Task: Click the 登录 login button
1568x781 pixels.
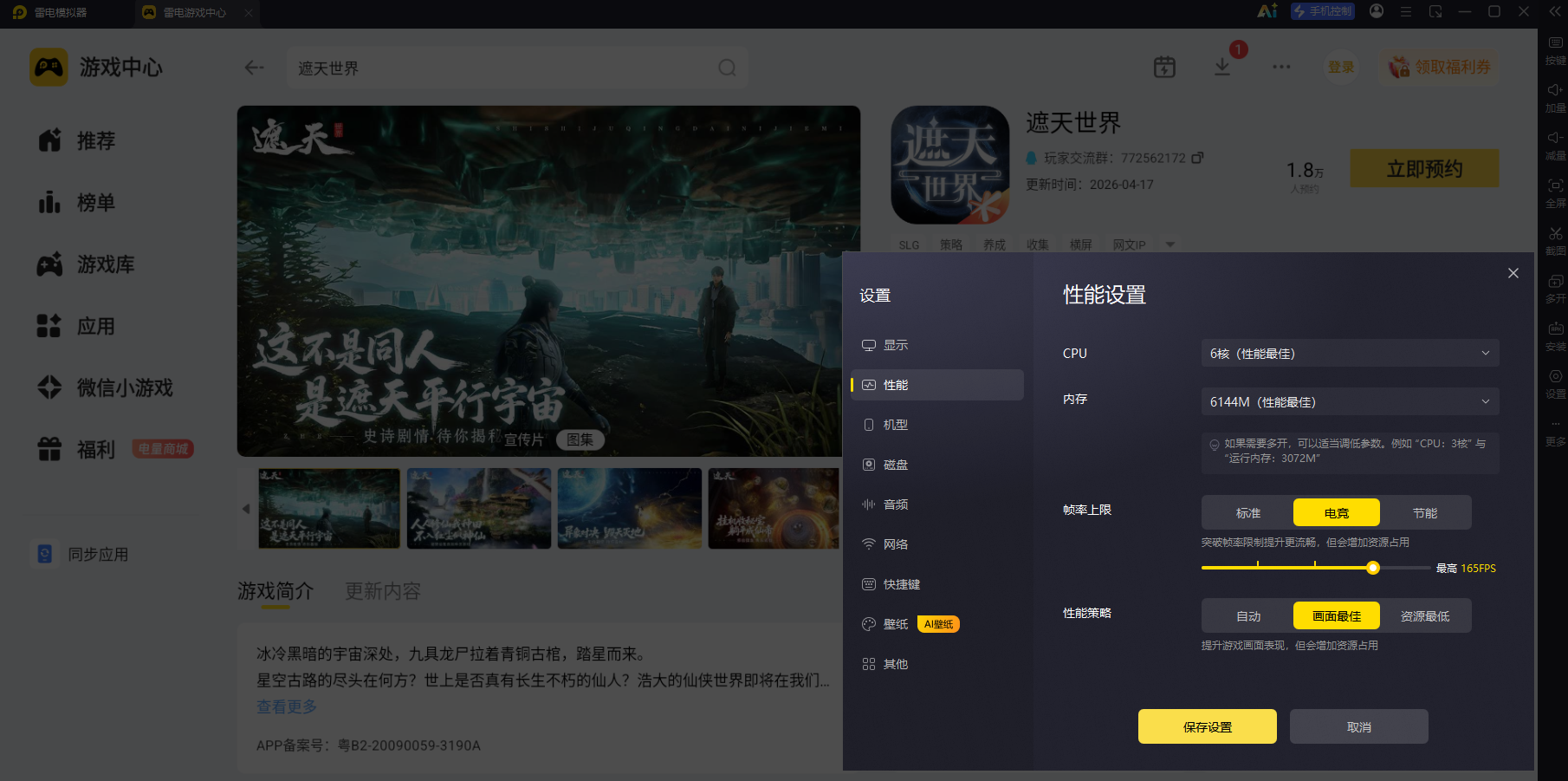Action: pos(1341,67)
